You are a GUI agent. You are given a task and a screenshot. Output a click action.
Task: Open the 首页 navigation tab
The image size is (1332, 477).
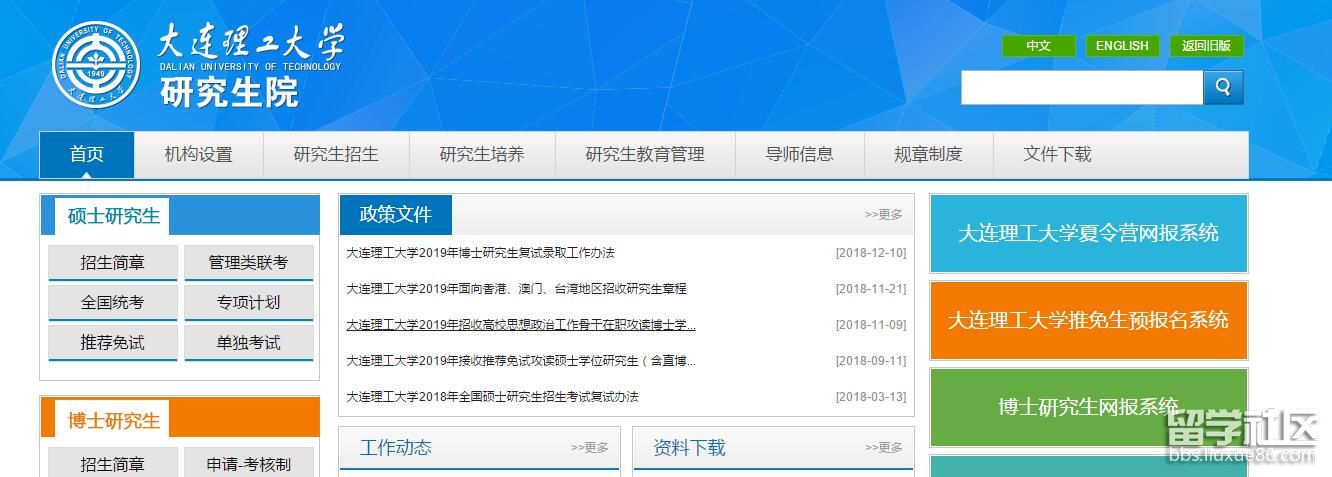coord(86,155)
